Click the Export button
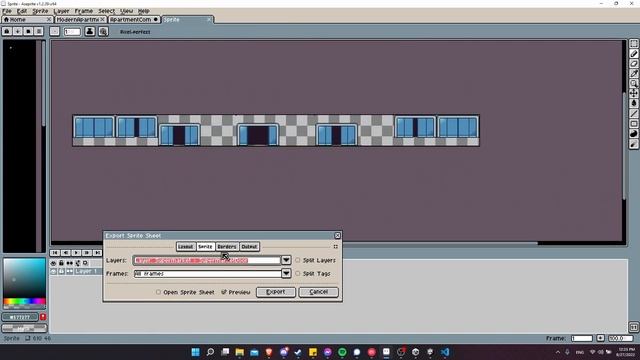Image resolution: width=640 pixels, height=360 pixels. pyautogui.click(x=276, y=292)
